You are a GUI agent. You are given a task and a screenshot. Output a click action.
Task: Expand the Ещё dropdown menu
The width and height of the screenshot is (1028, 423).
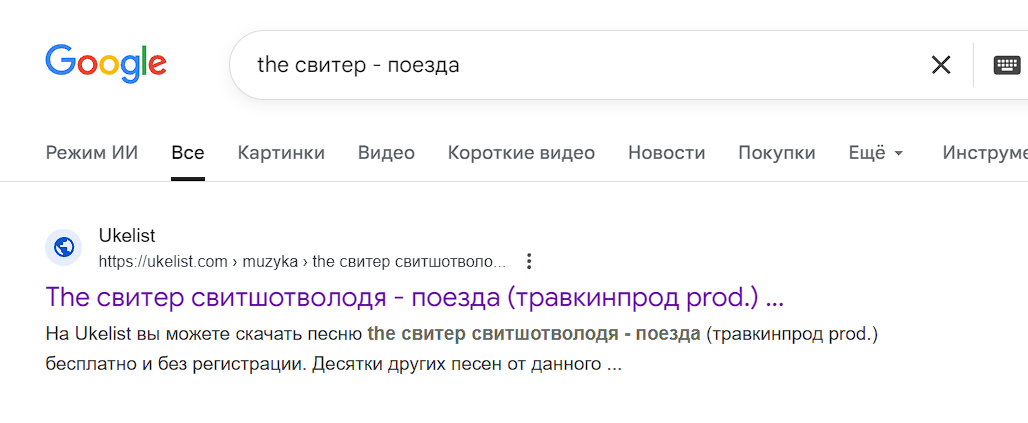click(875, 153)
